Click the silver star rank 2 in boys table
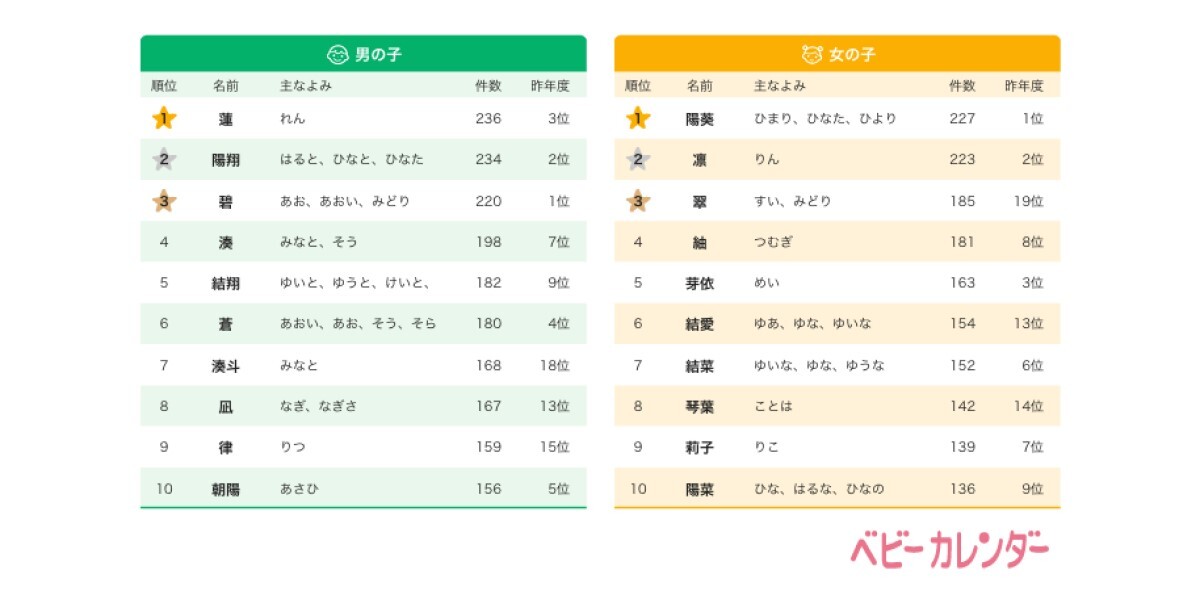Image resolution: width=1200 pixels, height=591 pixels. tap(165, 159)
